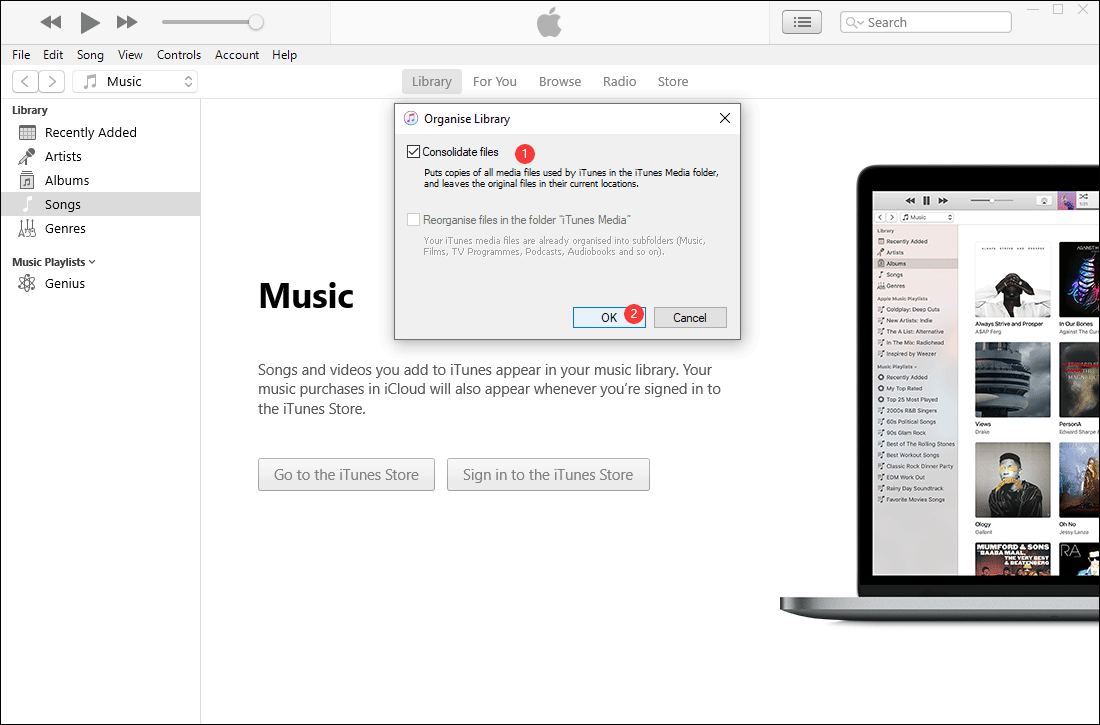Switch to the Library tab
The width and height of the screenshot is (1100, 725).
click(x=431, y=81)
